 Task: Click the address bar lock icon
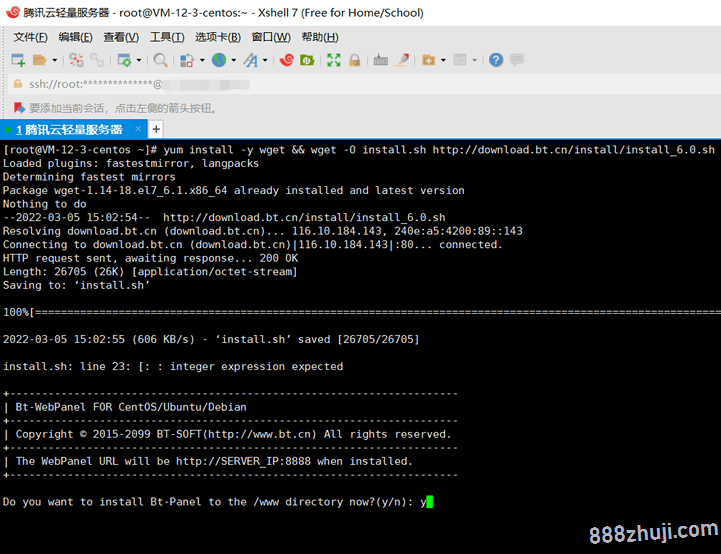coord(17,84)
